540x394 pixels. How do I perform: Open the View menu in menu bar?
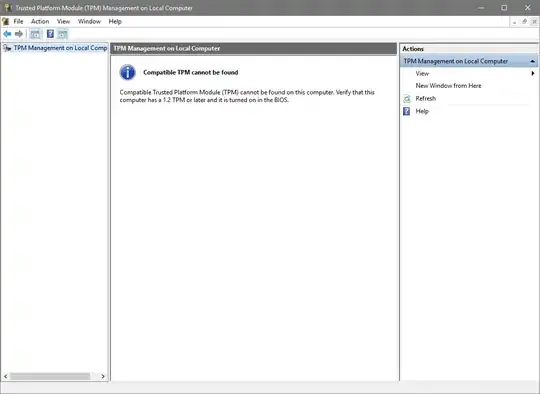point(63,21)
